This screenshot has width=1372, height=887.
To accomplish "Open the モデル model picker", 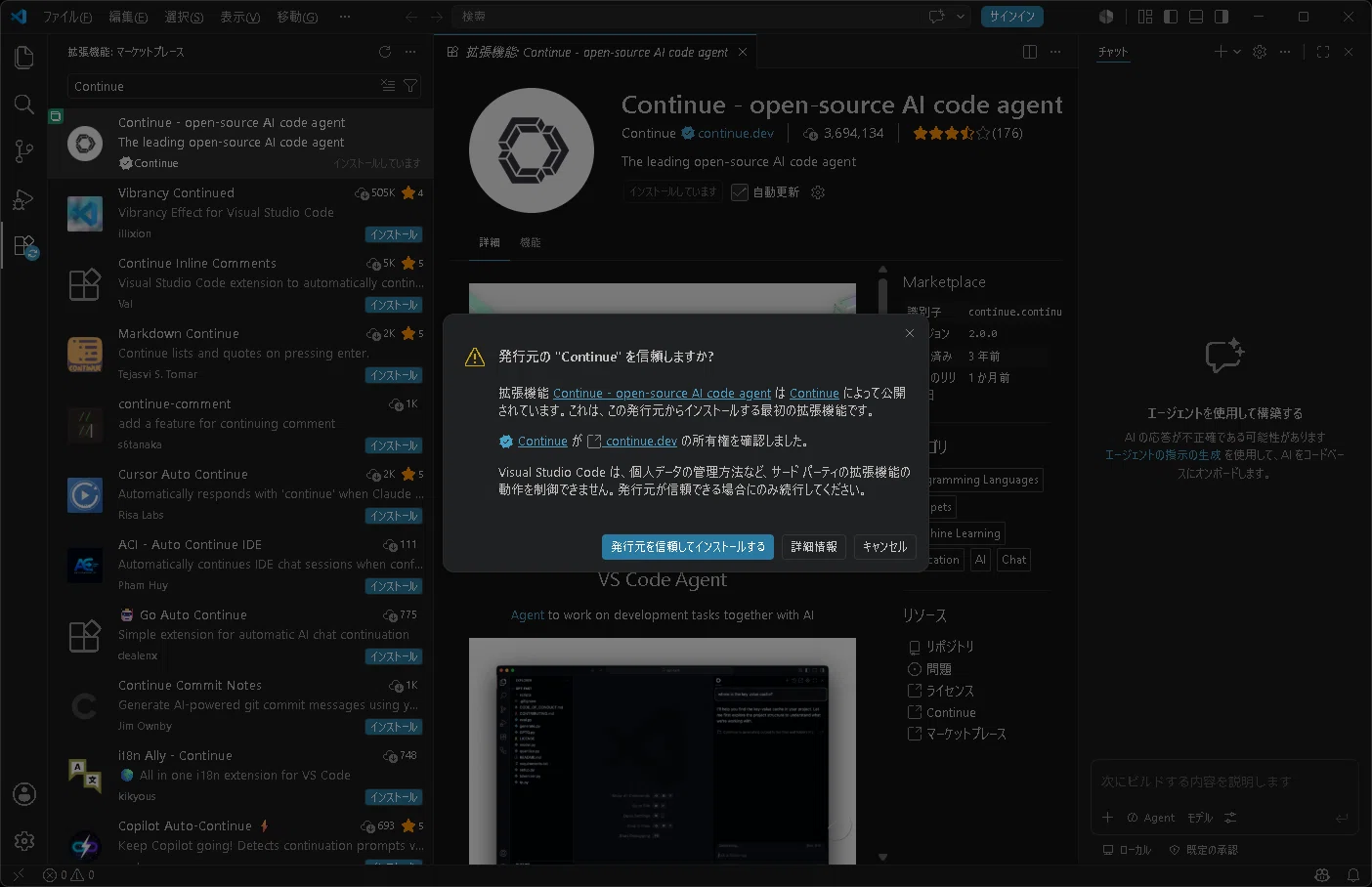I will pos(1200,818).
